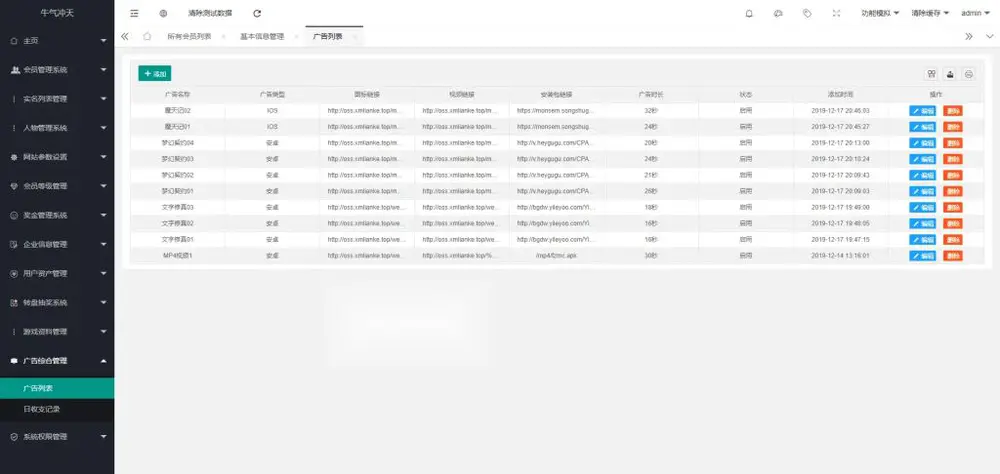Screen dimensions: 1000x474
Task: Open the table column filter icon
Action: (932, 74)
